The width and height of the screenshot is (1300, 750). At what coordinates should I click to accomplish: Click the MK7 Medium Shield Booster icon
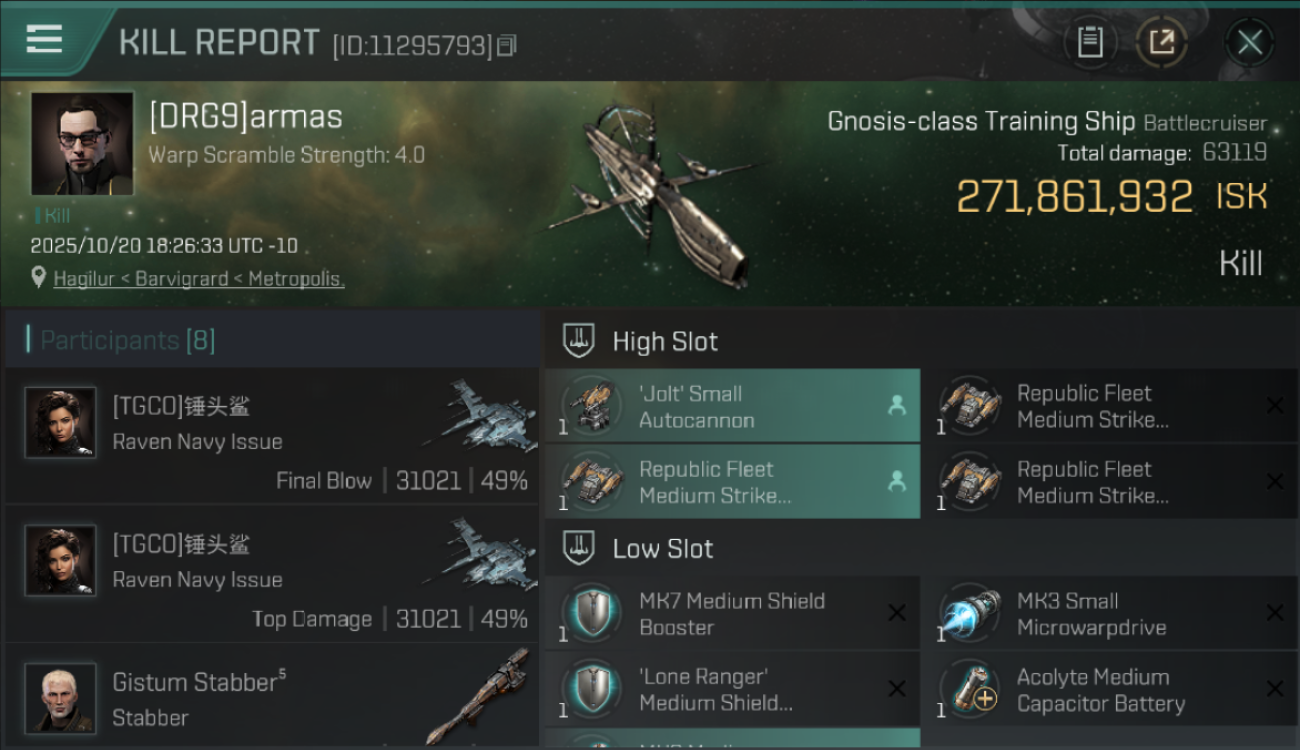(591, 613)
